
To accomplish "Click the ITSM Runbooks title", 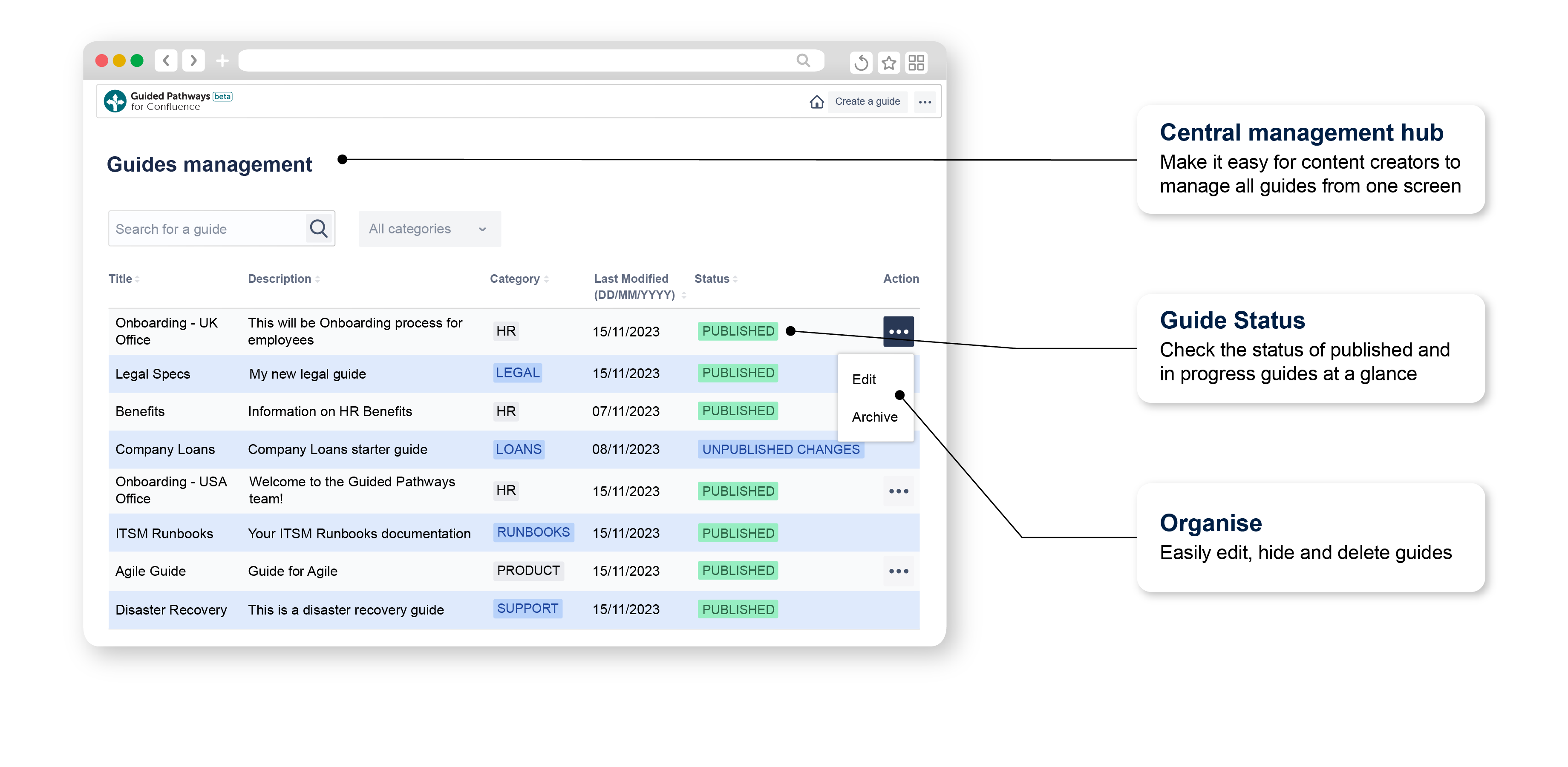I will 164,534.
